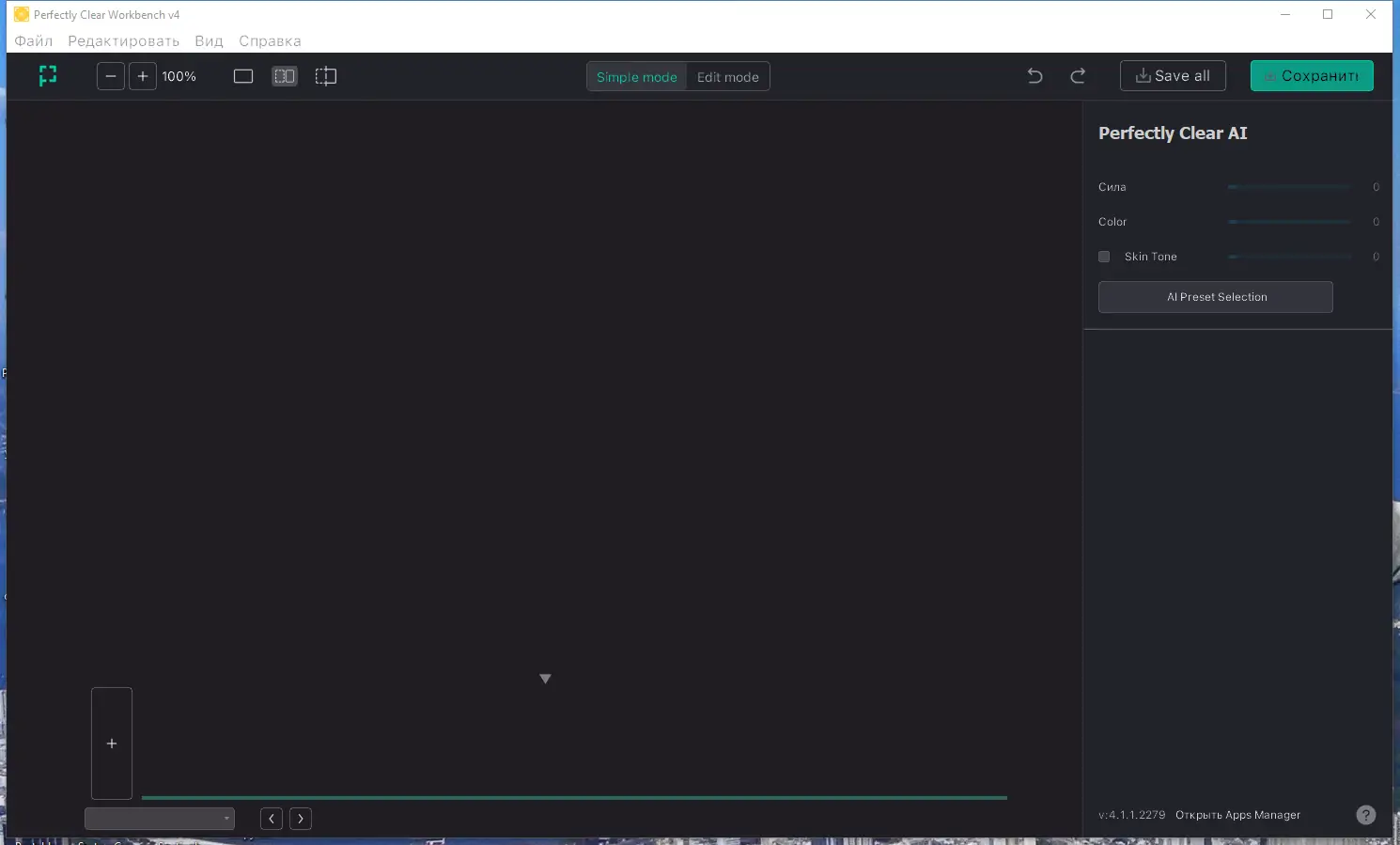Enable the Skin Tone checkbox
The height and width of the screenshot is (845, 1400).
click(x=1104, y=257)
